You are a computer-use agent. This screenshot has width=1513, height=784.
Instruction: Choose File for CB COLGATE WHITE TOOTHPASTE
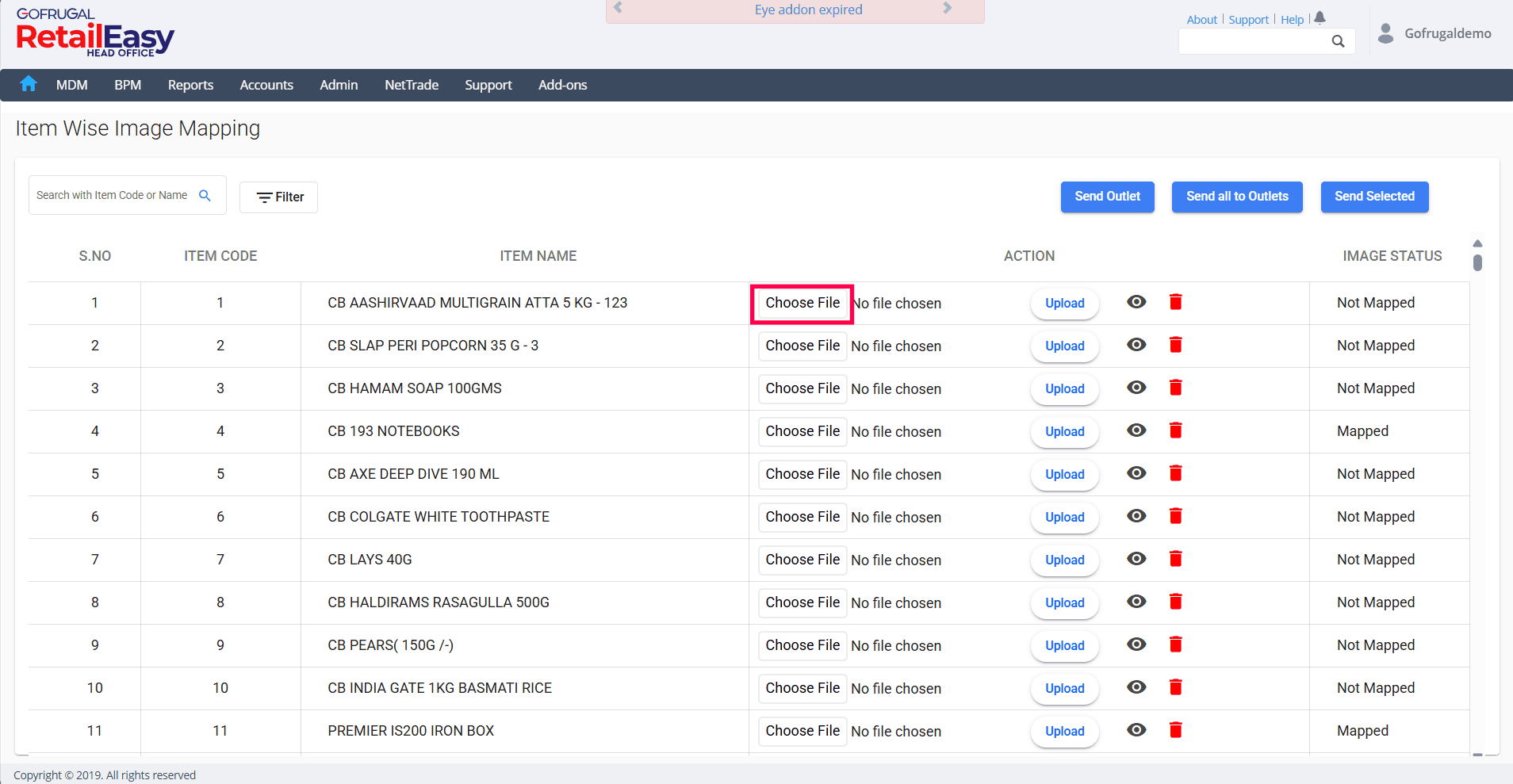[x=802, y=517]
